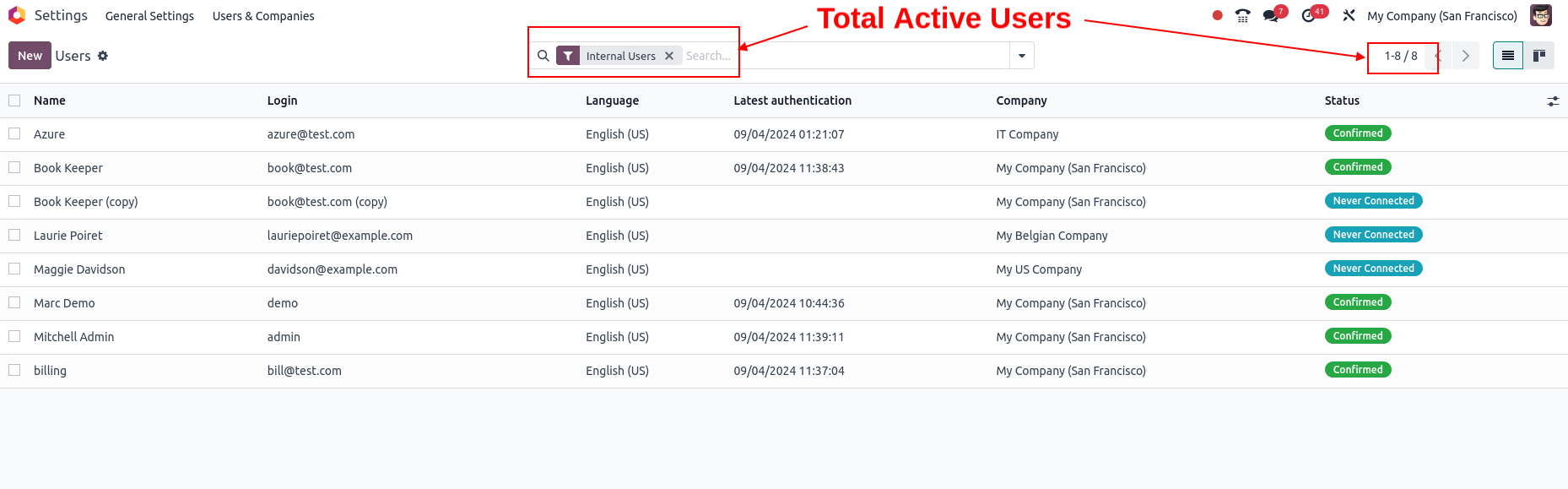Open the company switcher My Company (San Francisco)

coord(1442,16)
